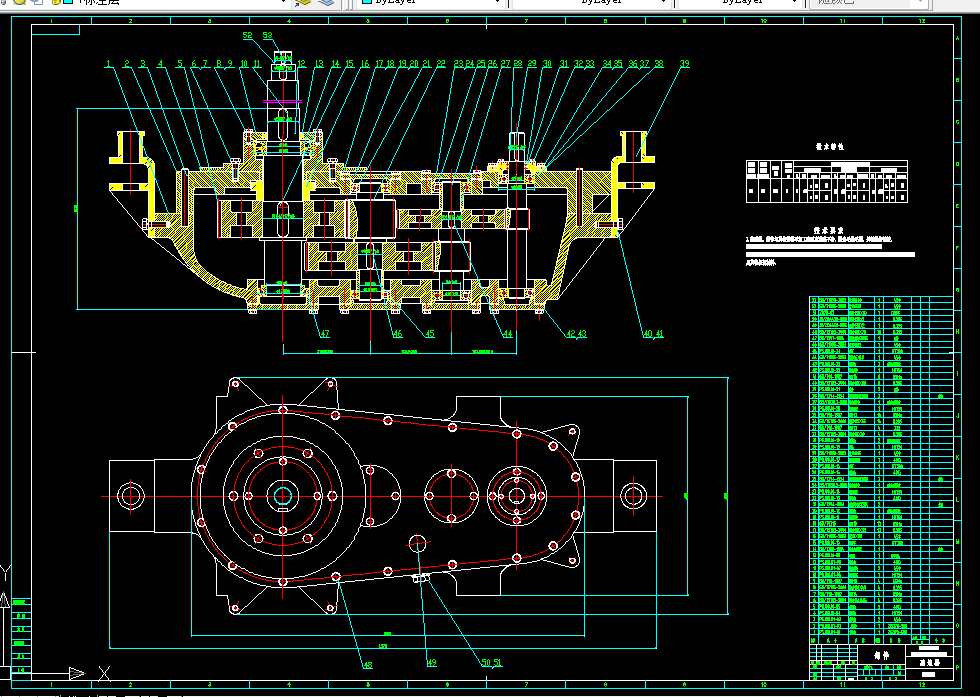The width and height of the screenshot is (980, 697).
Task: Click the 技术要求 heading text
Action: pyautogui.click(x=829, y=231)
